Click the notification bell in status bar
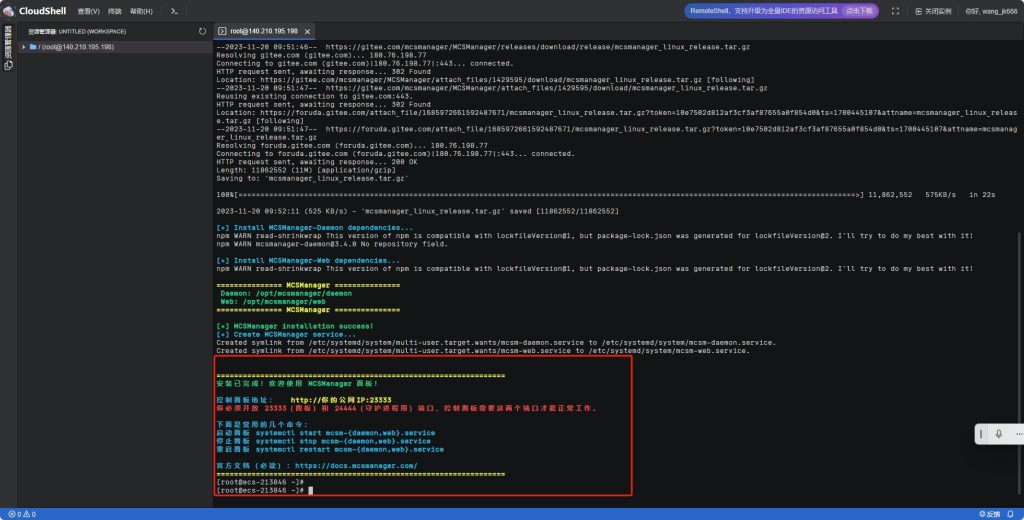 1011,514
